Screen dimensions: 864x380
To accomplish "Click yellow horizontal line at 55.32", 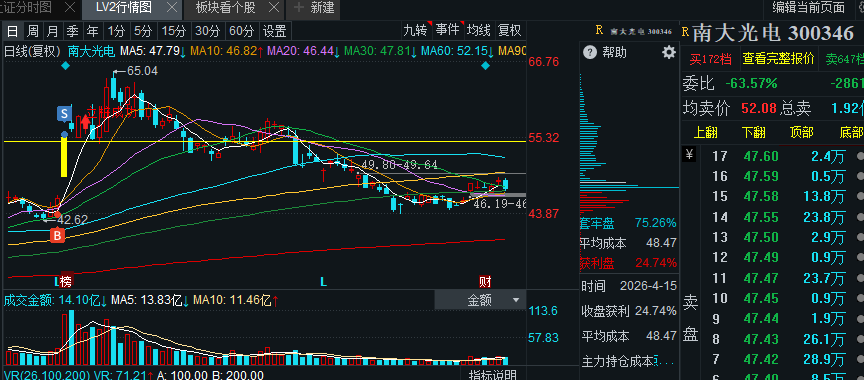I will (264, 142).
